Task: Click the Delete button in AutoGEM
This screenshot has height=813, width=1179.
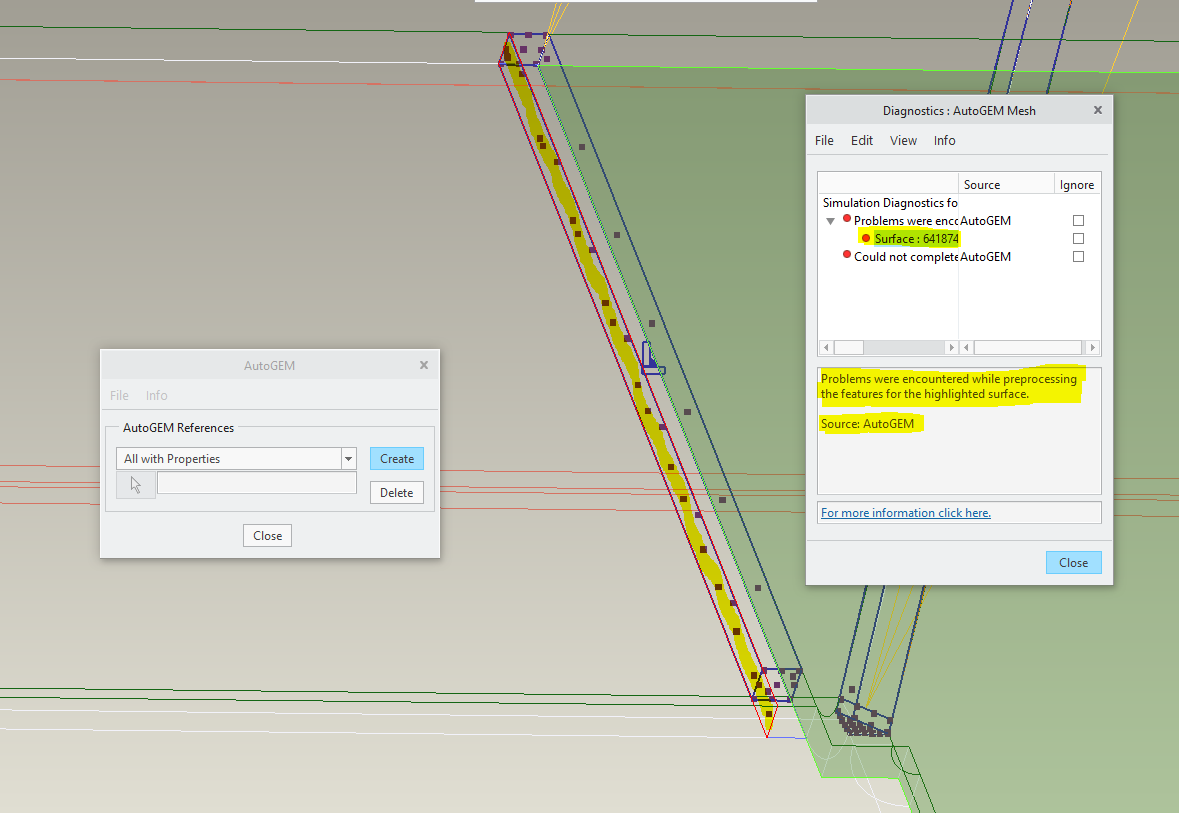Action: coord(396,492)
